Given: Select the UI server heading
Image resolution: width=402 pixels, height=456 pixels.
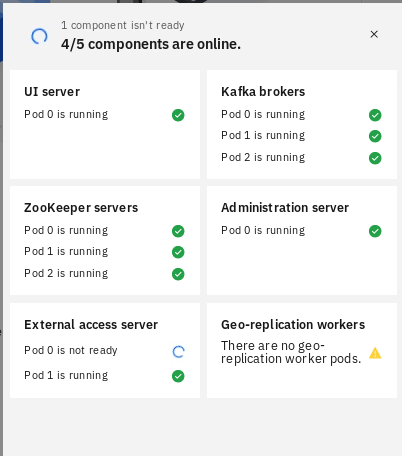Looking at the screenshot, I should 52,92.
